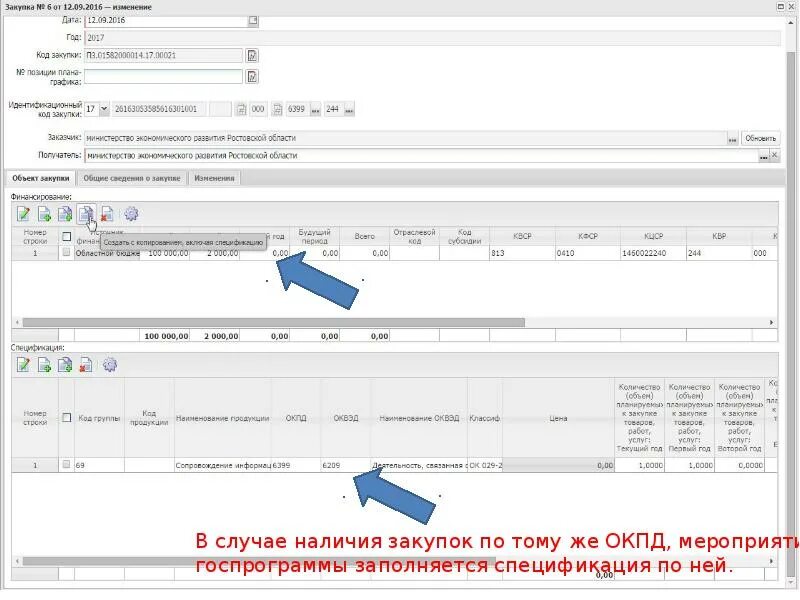Click the КВР value 244 in the table
The width and height of the screenshot is (800, 600).
[x=718, y=253]
